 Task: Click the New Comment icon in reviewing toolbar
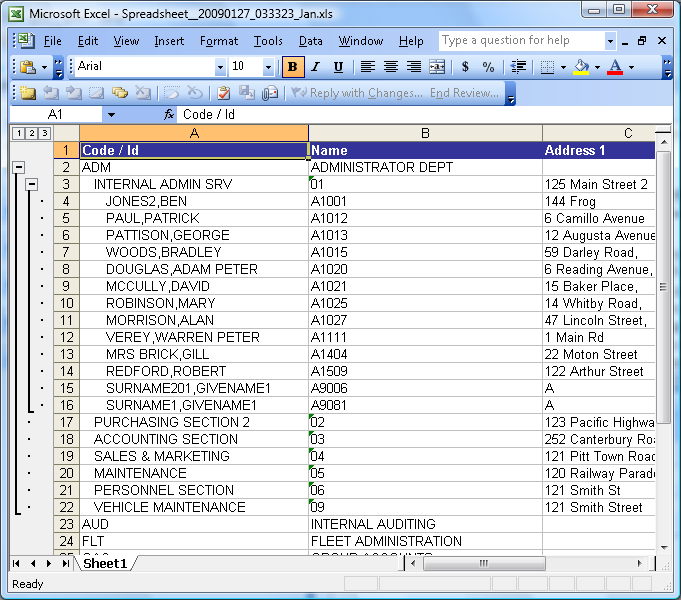pos(27,93)
